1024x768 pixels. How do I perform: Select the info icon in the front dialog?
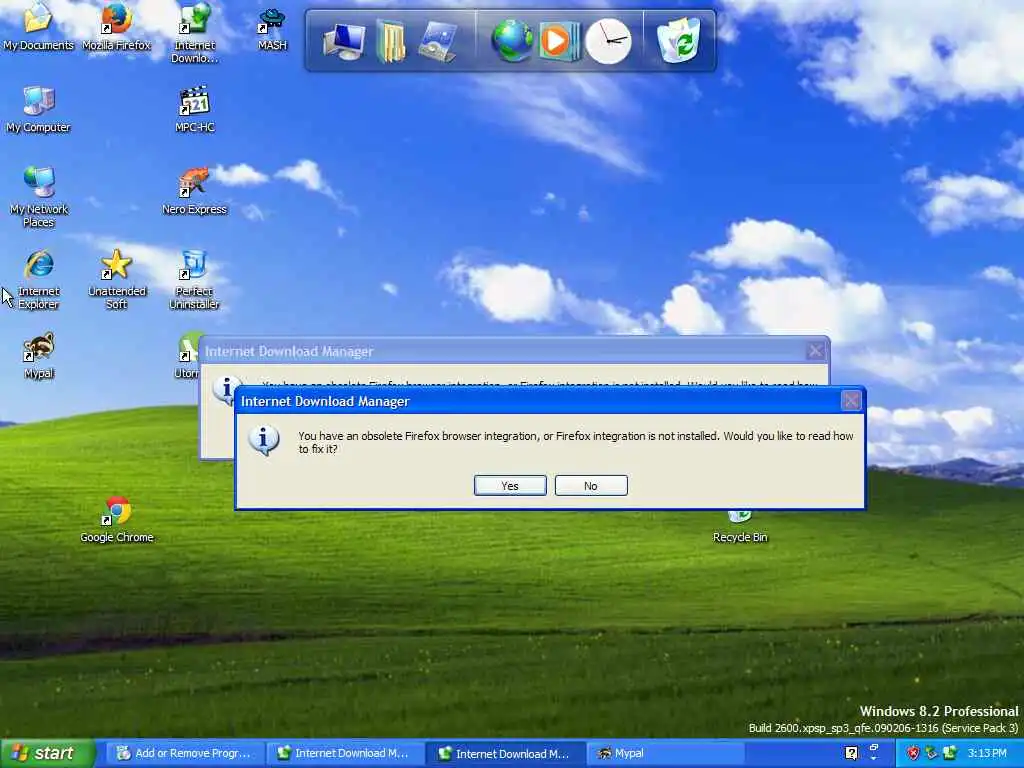click(x=264, y=440)
